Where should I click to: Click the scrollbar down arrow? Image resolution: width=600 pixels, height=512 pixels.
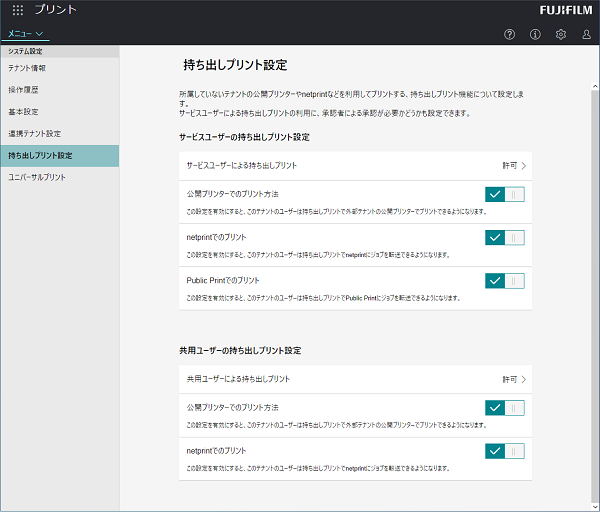[595, 507]
